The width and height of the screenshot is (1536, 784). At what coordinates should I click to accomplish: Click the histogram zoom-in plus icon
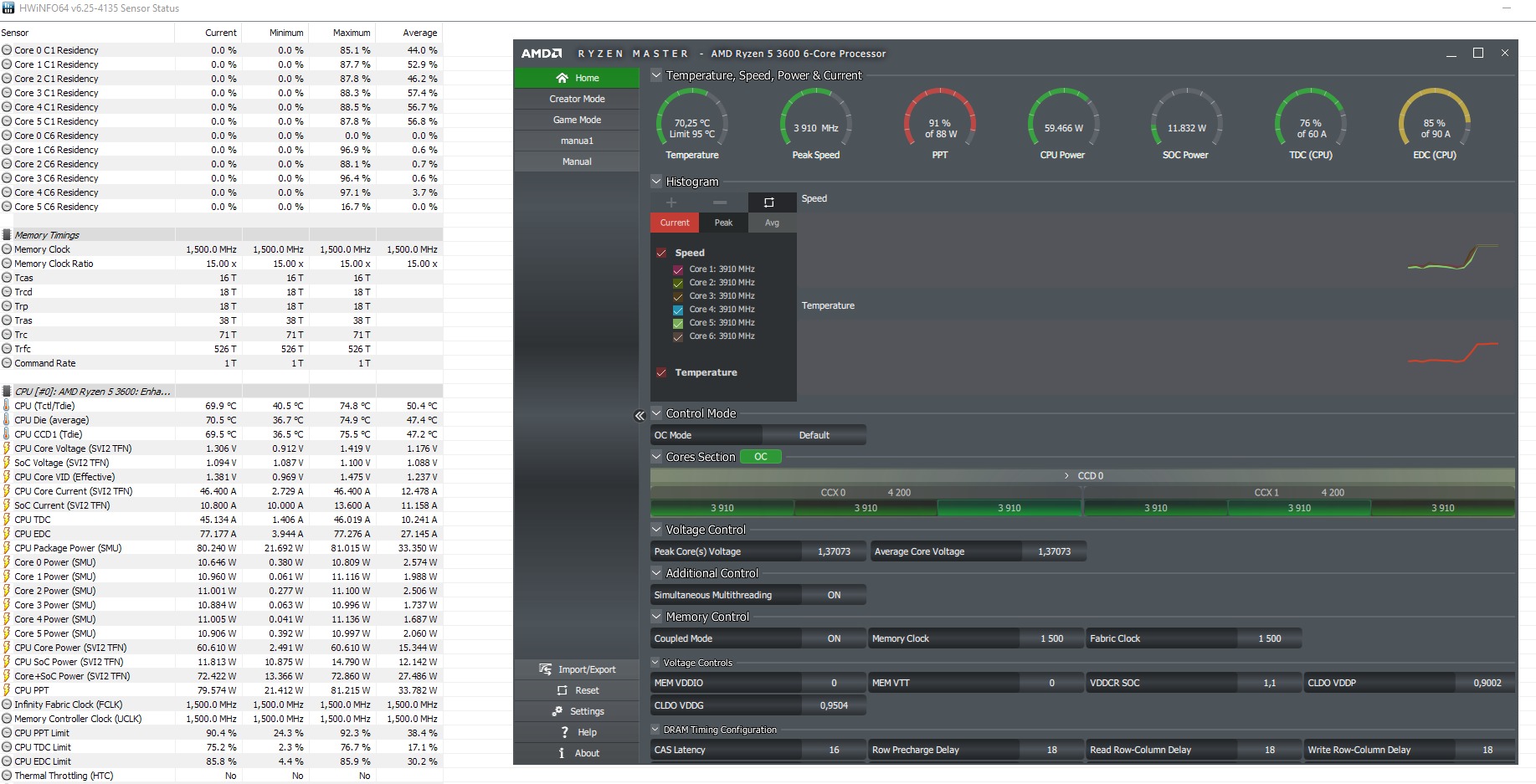(x=671, y=202)
